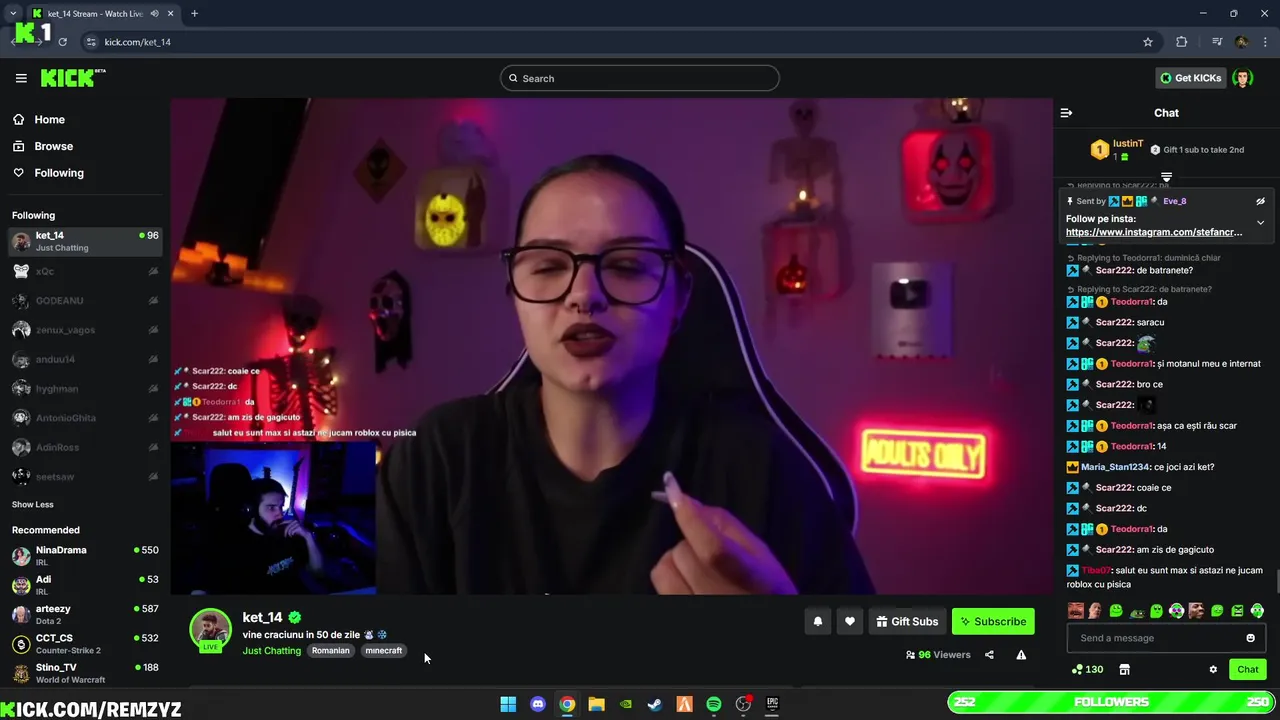Image resolution: width=1280 pixels, height=720 pixels.
Task: Hide the pinned message with eye icon
Action: (x=1260, y=201)
